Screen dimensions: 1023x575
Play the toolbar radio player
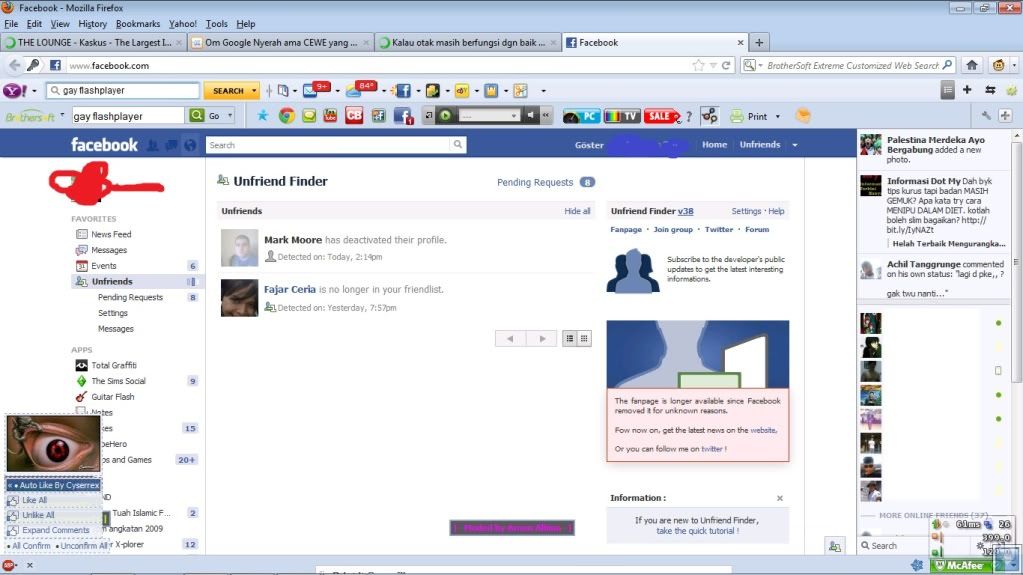(x=446, y=116)
